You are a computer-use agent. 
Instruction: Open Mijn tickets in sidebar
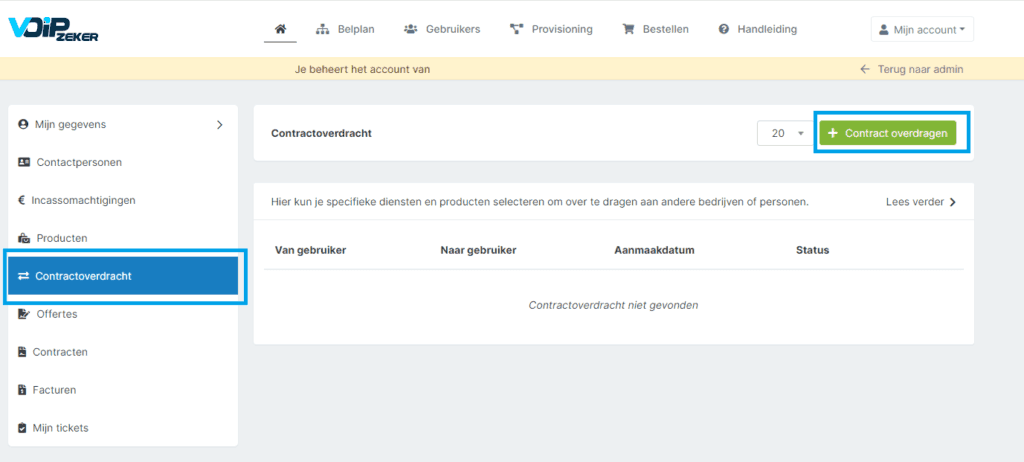[123, 428]
